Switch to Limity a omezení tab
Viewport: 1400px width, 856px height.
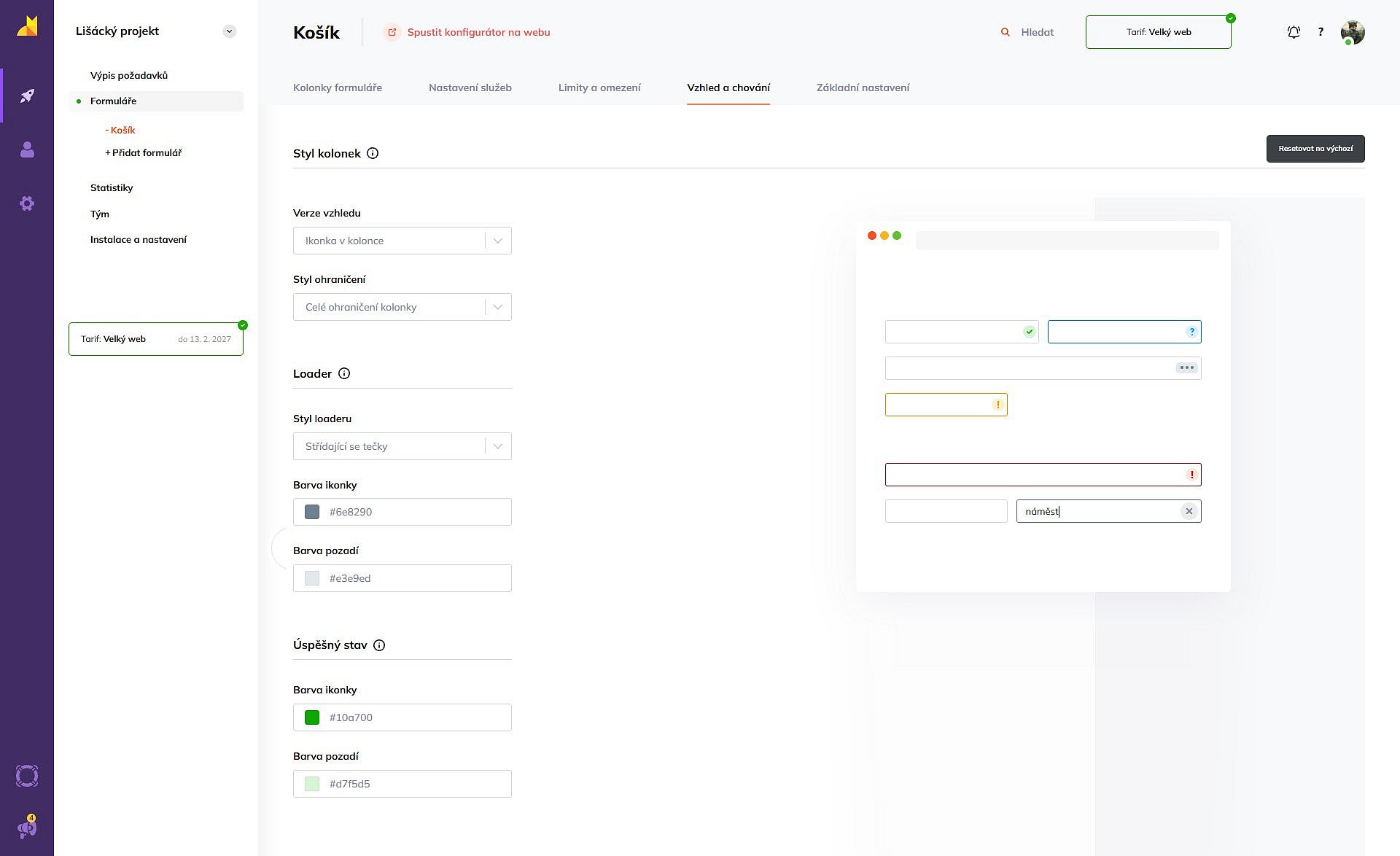(x=599, y=87)
